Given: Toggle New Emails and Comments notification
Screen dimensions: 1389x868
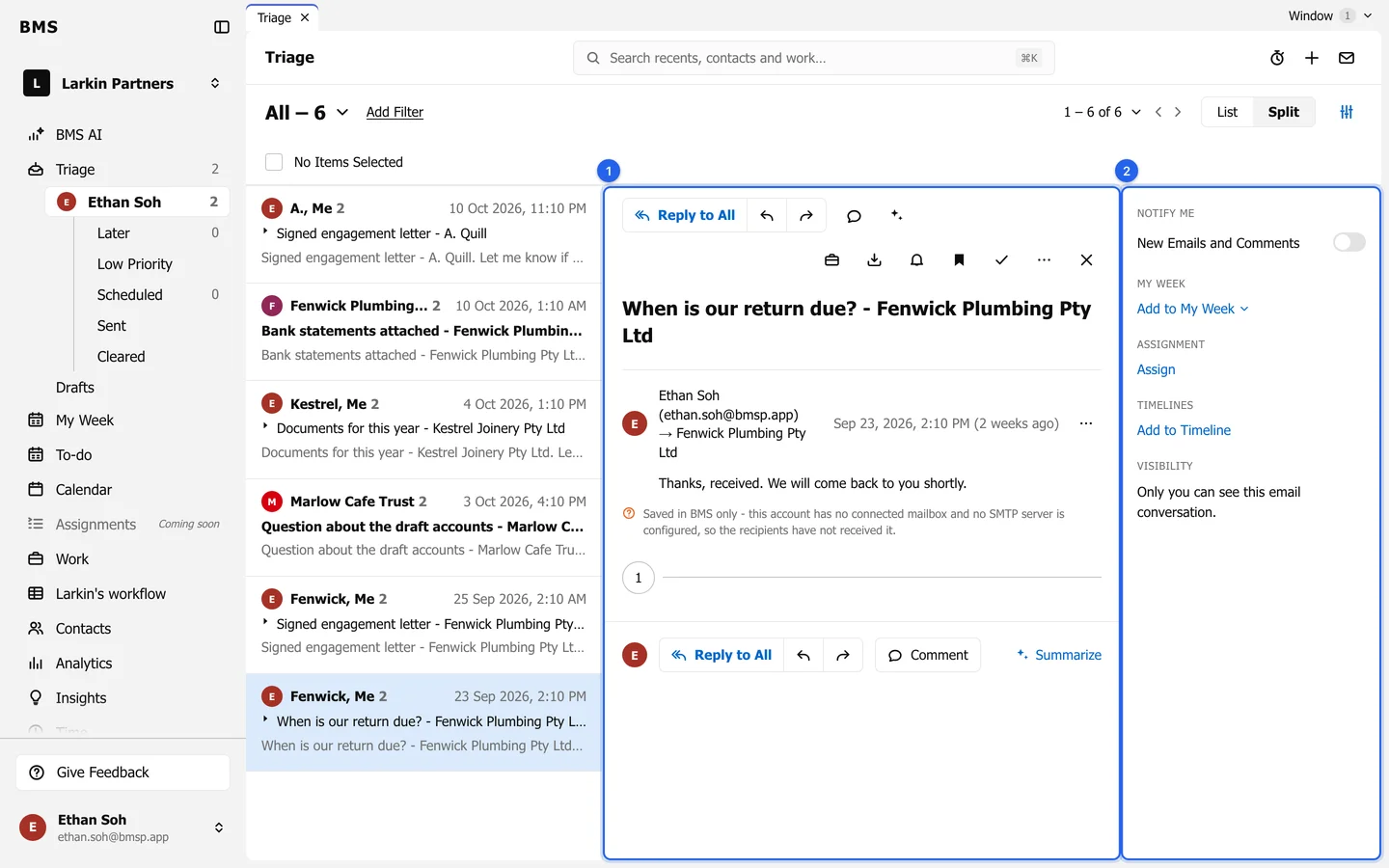Looking at the screenshot, I should (x=1349, y=242).
